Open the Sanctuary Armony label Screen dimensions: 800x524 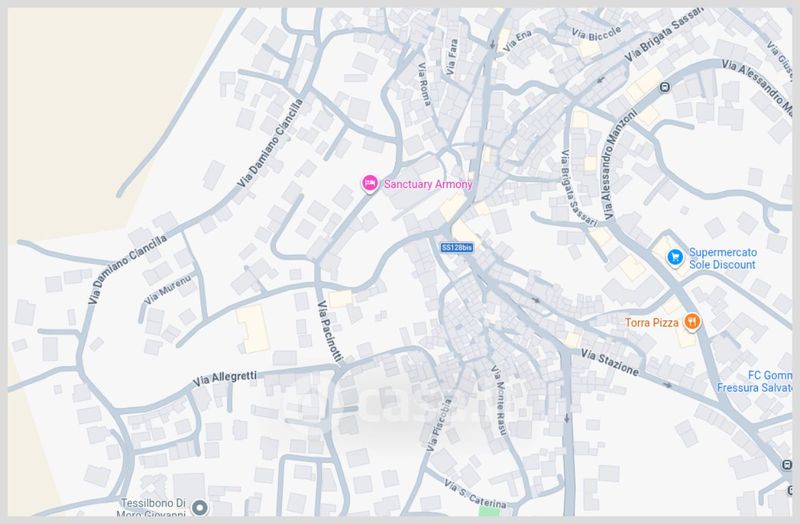click(x=428, y=184)
